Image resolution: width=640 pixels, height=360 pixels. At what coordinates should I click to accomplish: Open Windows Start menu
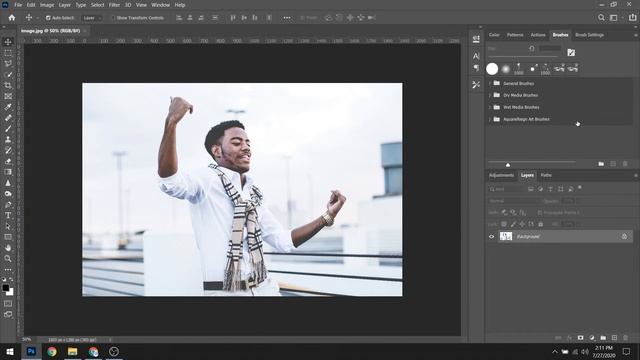pos(10,351)
